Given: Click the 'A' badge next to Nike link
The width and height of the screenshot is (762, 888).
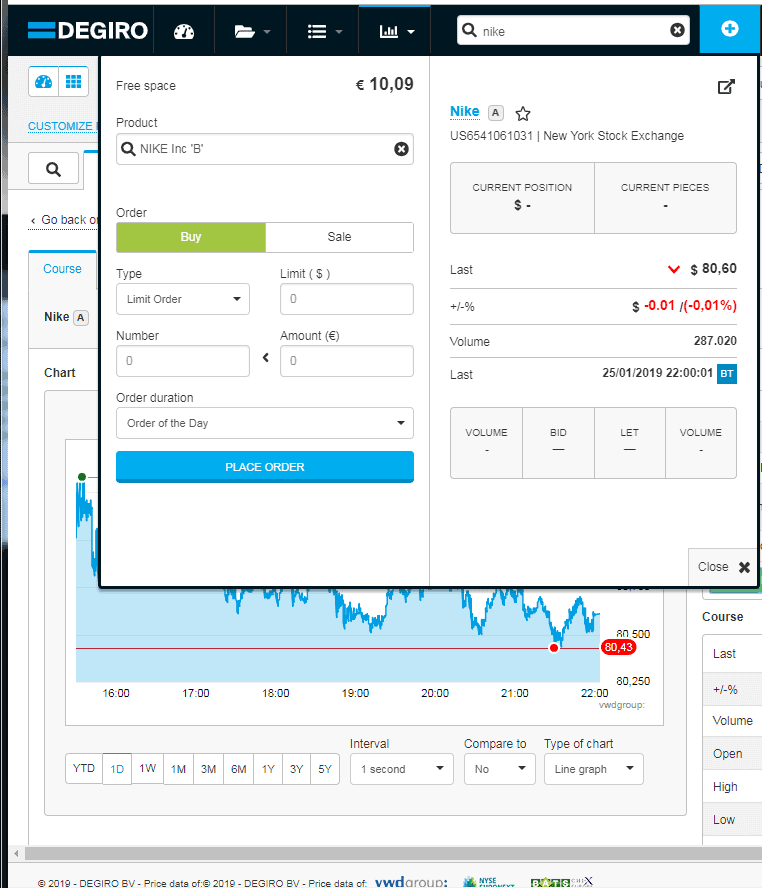Looking at the screenshot, I should coord(495,113).
